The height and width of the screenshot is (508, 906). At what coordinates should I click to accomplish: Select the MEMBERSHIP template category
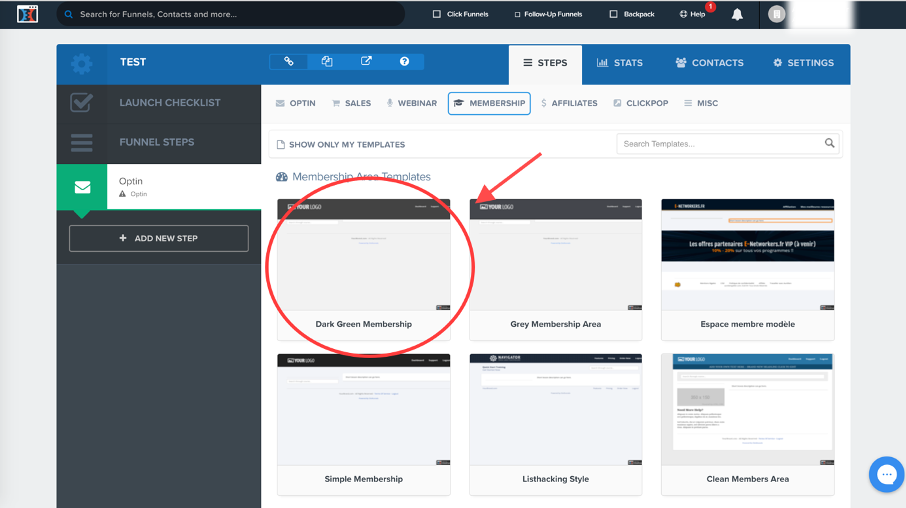(x=489, y=103)
